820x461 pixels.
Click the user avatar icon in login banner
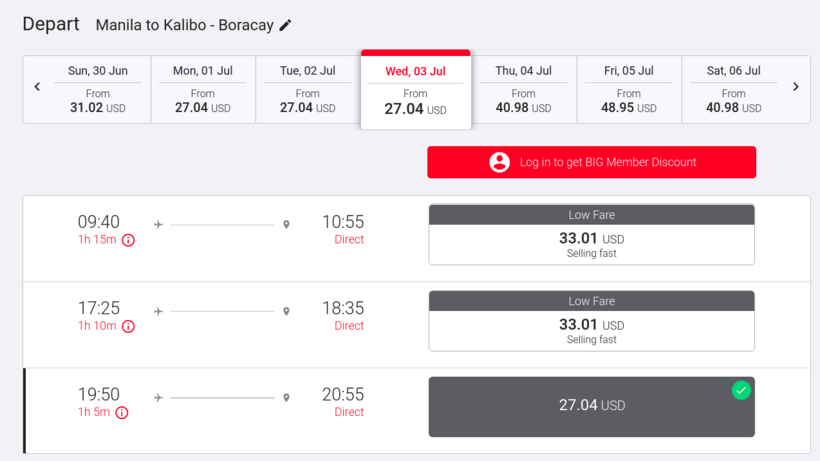click(499, 162)
